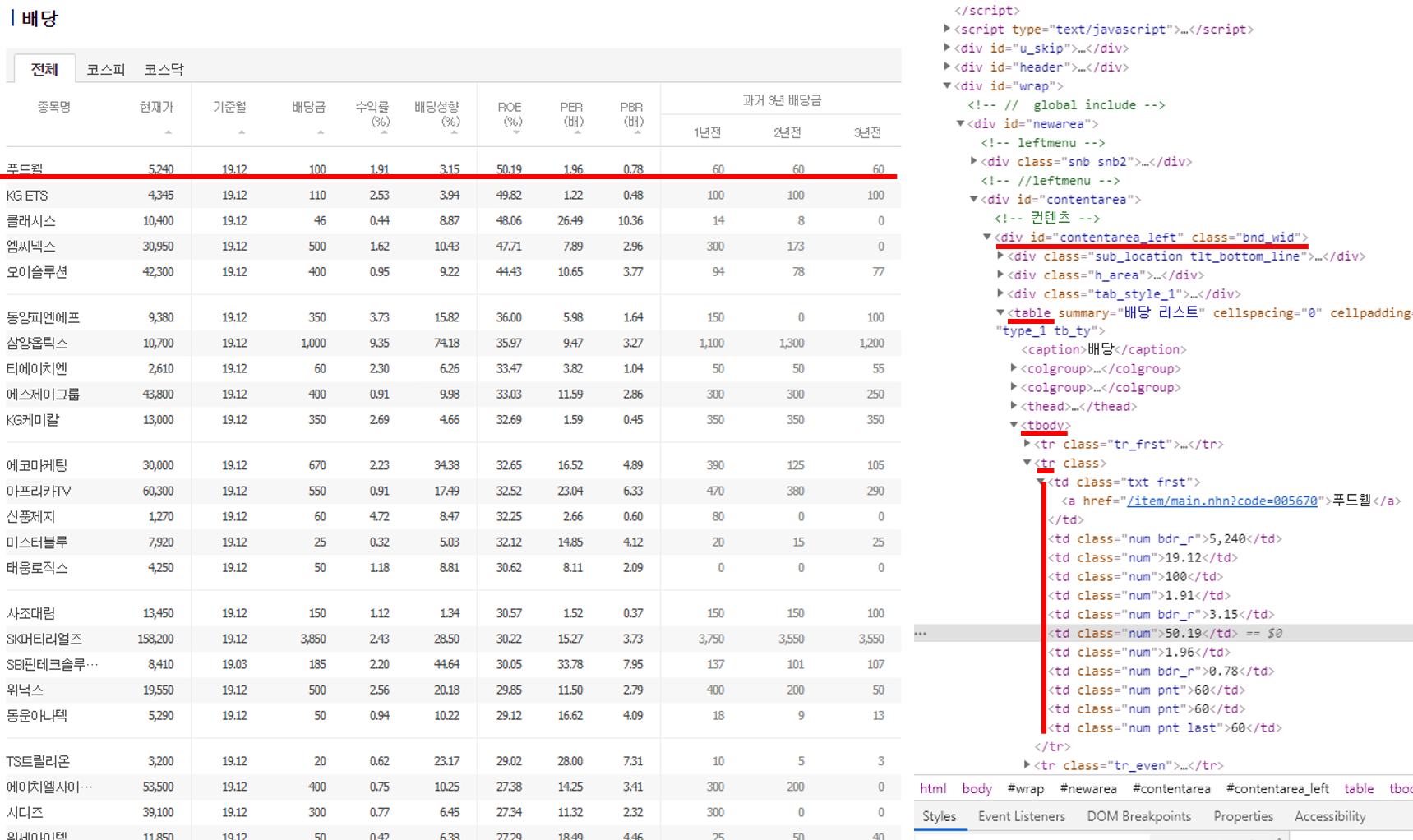Select #wrap in the breadcrumb bar
This screenshot has width=1413, height=840.
(1025, 788)
